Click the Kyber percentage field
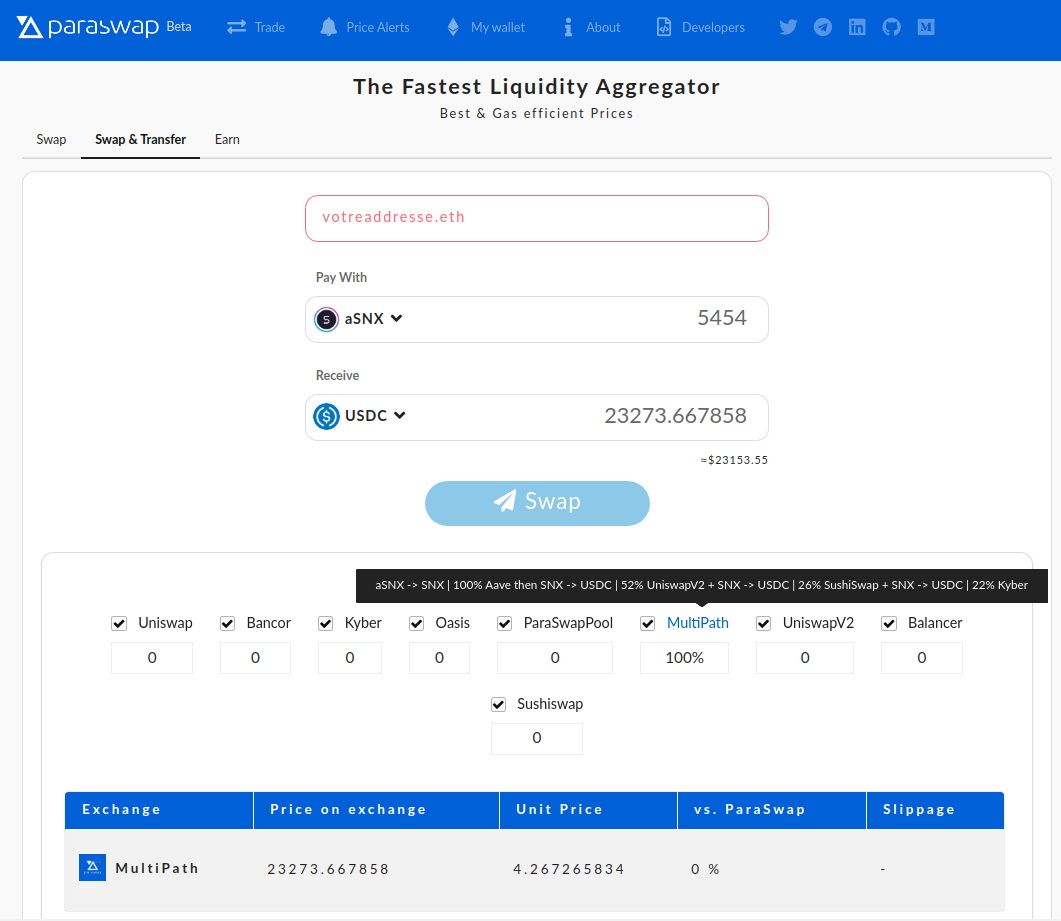Image resolution: width=1061 pixels, height=921 pixels. click(x=350, y=658)
